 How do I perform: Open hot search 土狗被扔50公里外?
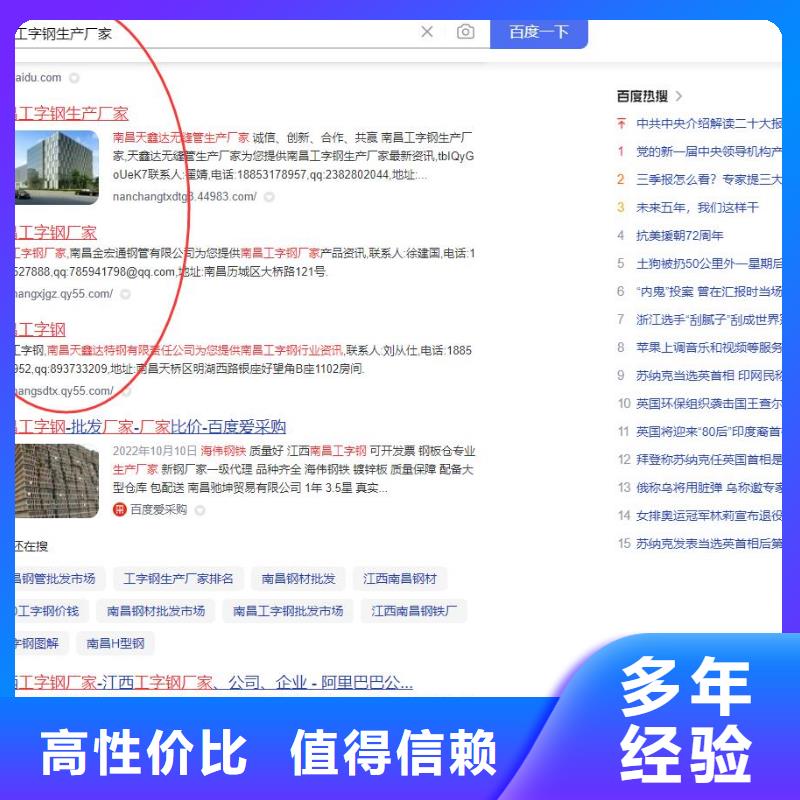[x=709, y=264]
